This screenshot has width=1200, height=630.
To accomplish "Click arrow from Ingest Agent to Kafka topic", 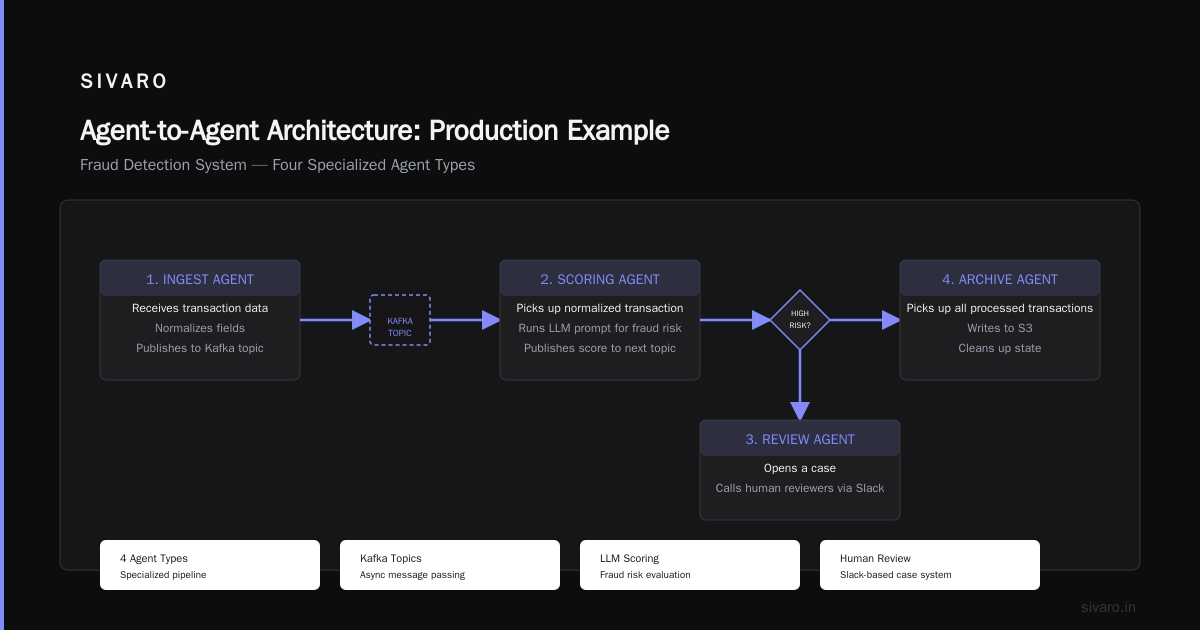I will click(x=335, y=320).
